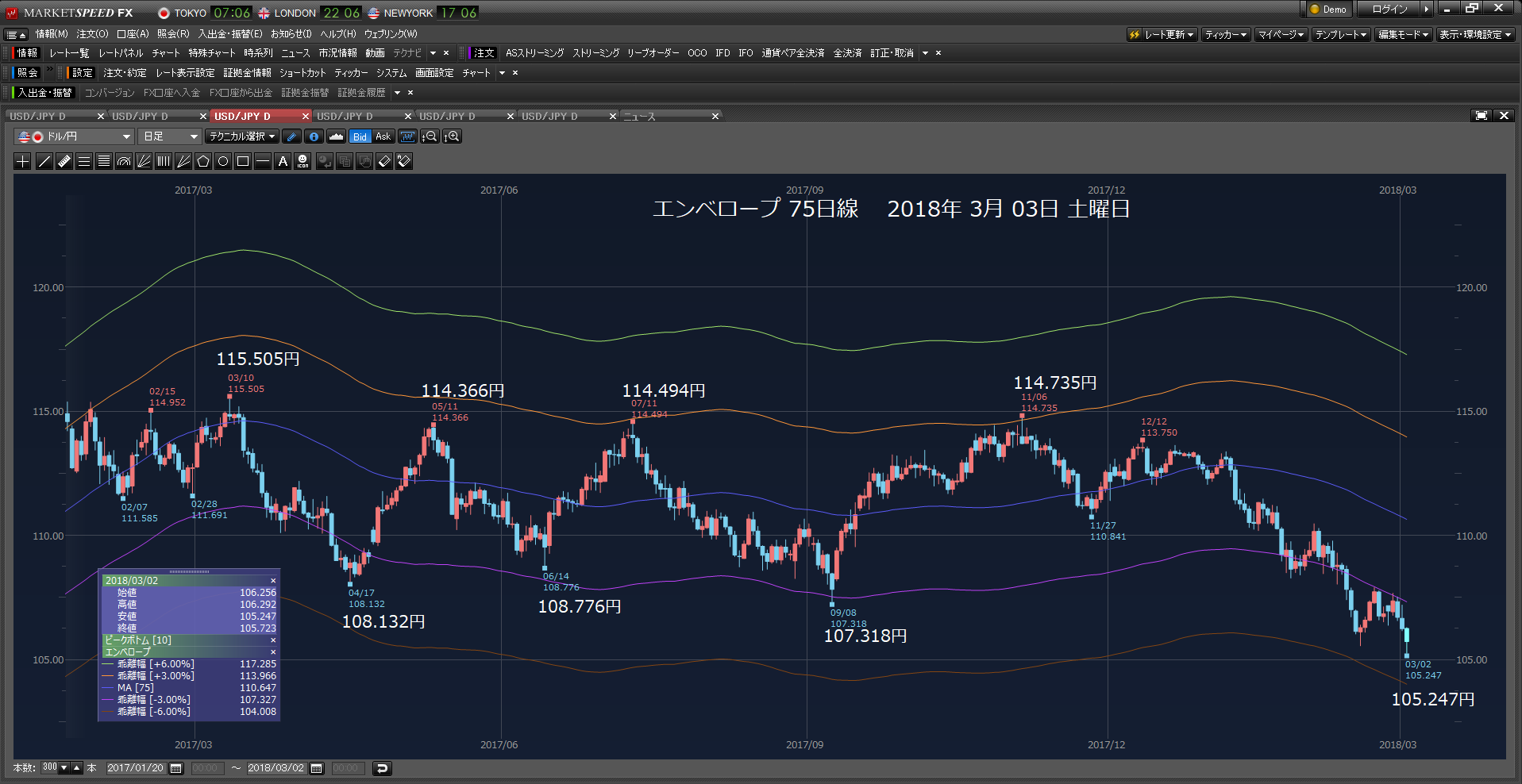The image size is (1522, 784).
Task: Select the ruler measurement tool
Action: tap(64, 162)
